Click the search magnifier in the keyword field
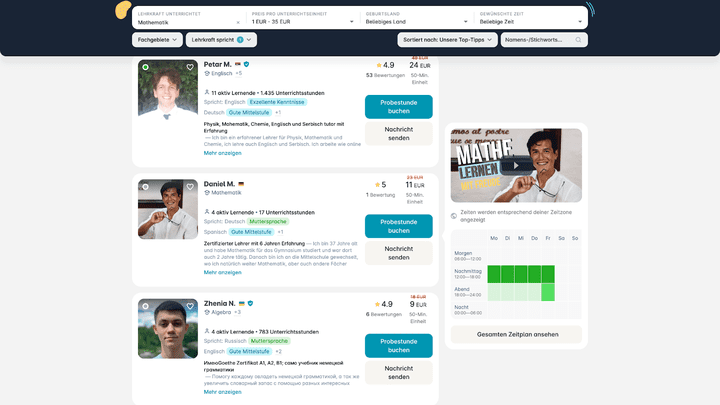This screenshot has width=720, height=405. [x=577, y=40]
